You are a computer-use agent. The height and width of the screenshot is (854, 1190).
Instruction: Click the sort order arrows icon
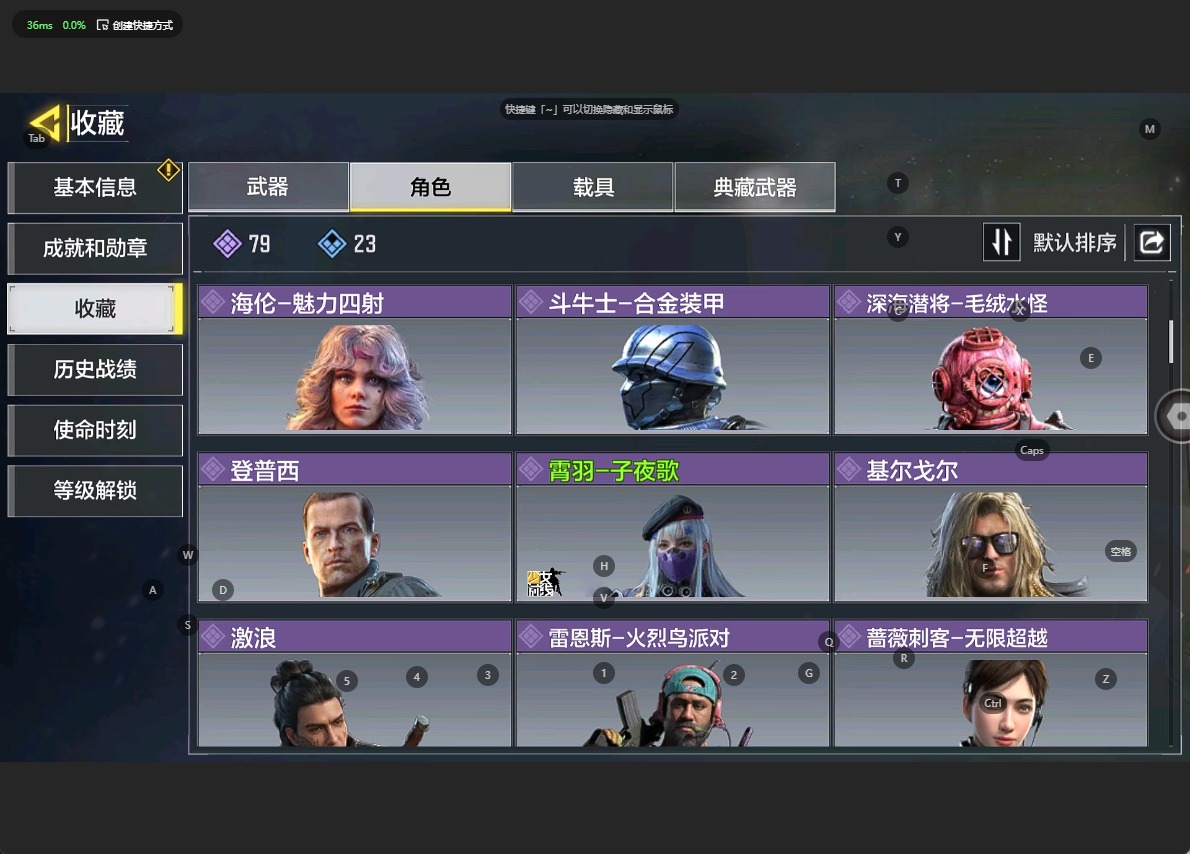[x=1001, y=243]
